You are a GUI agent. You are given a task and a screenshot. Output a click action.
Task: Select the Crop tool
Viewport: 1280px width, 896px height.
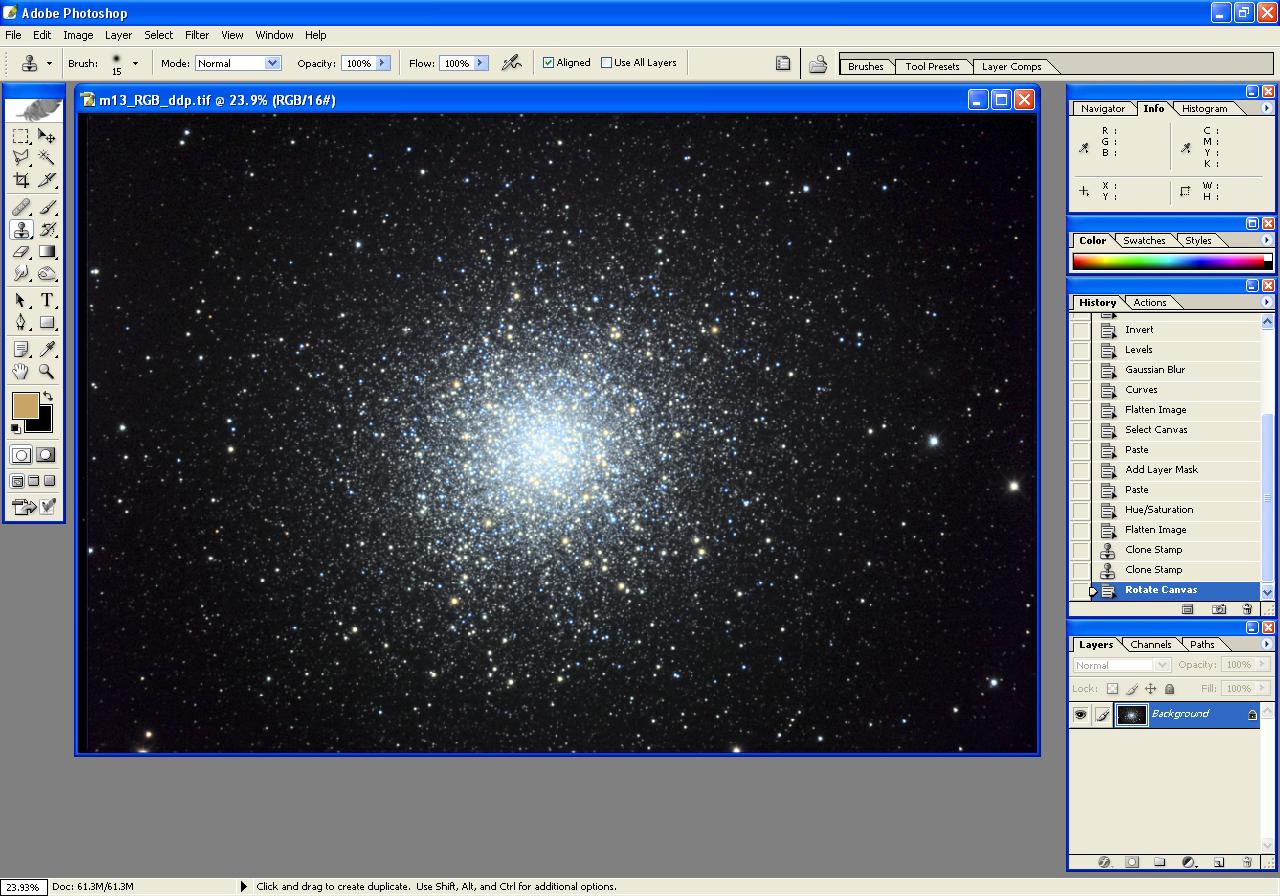(21, 180)
